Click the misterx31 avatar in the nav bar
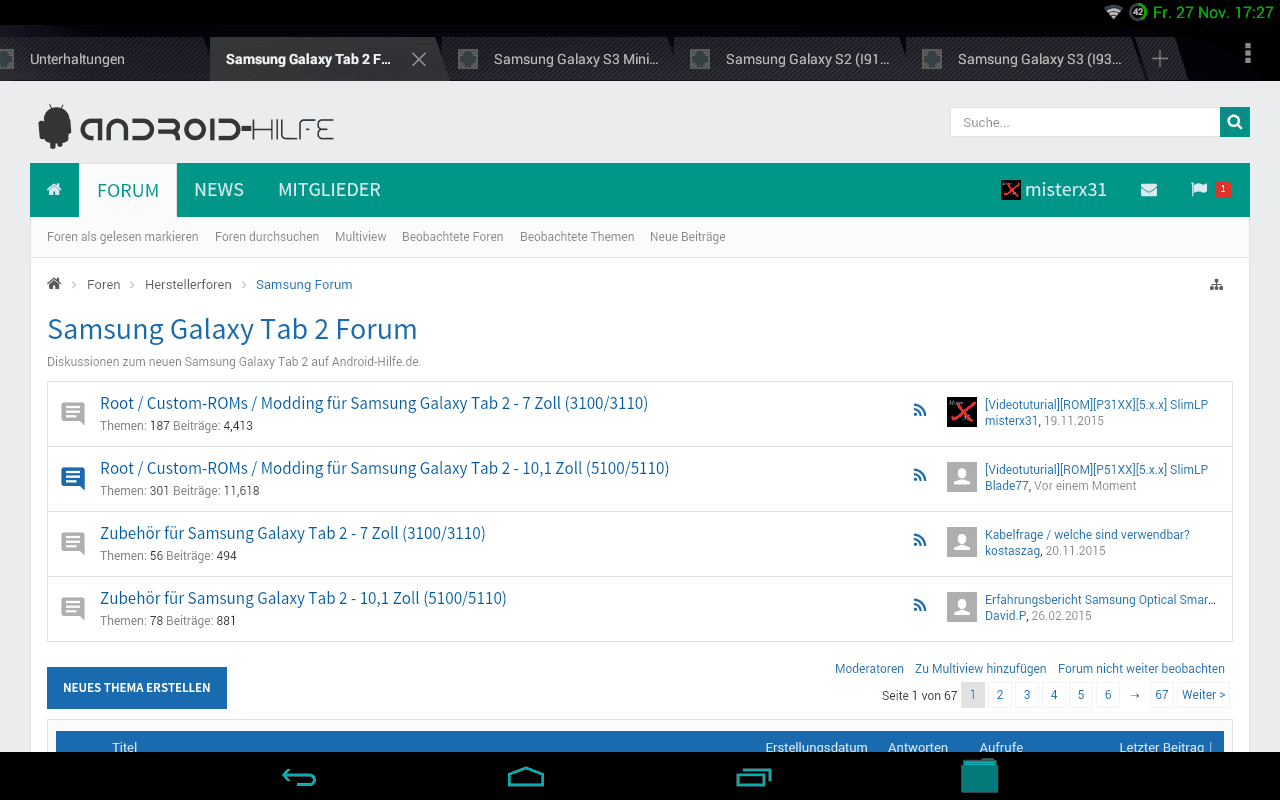The height and width of the screenshot is (800, 1280). [1011, 190]
